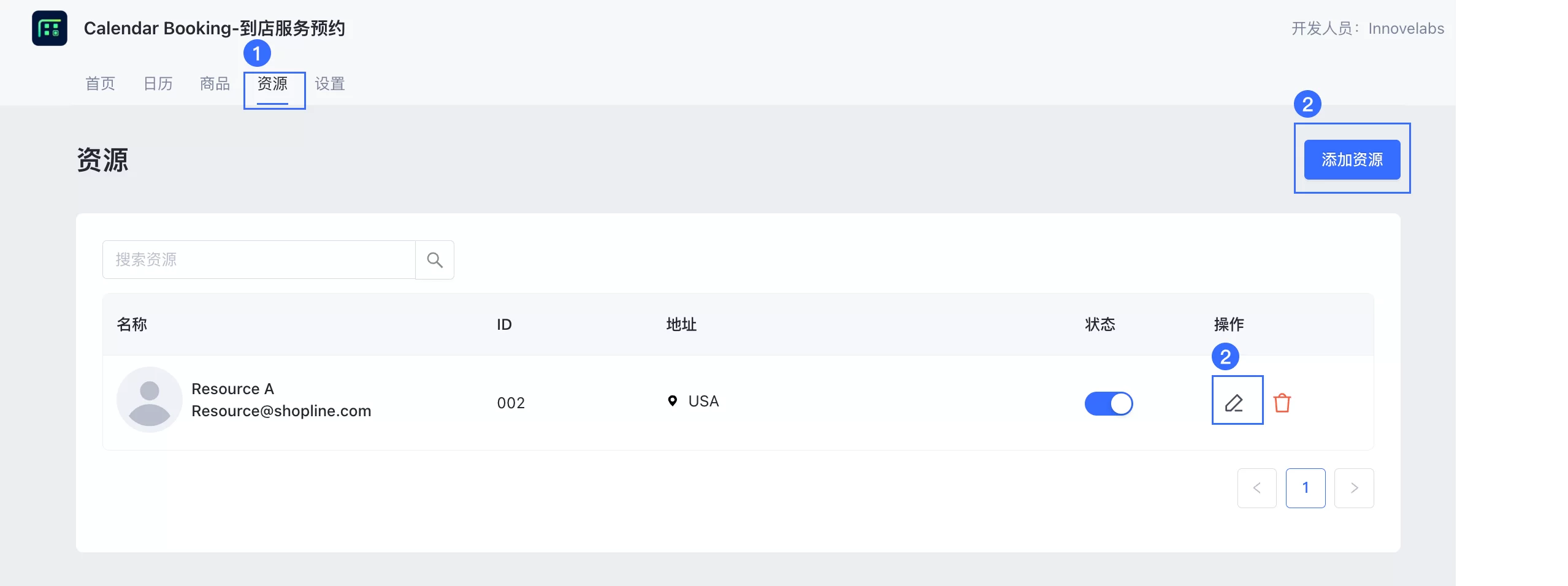Open the 商品 tab
This screenshot has height=586, width=1568.
point(215,83)
